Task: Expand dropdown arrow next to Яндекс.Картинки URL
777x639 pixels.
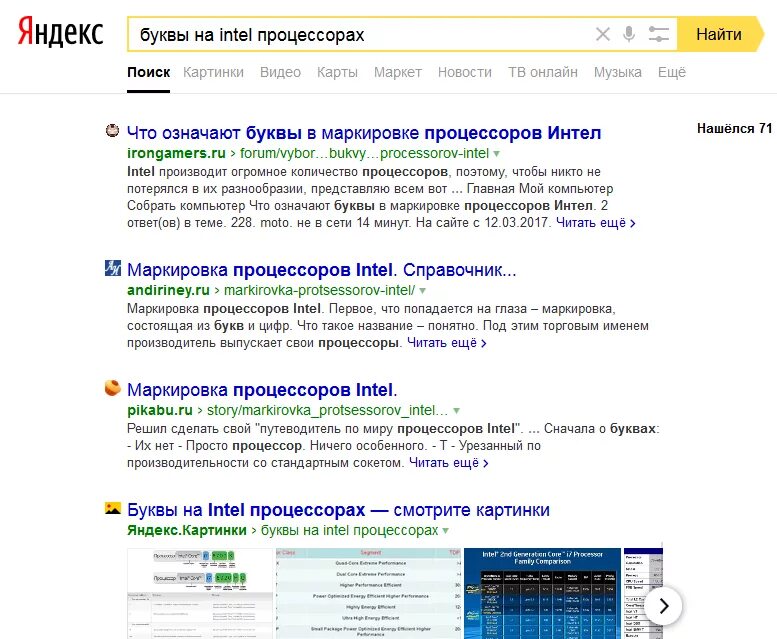Action: pyautogui.click(x=445, y=531)
